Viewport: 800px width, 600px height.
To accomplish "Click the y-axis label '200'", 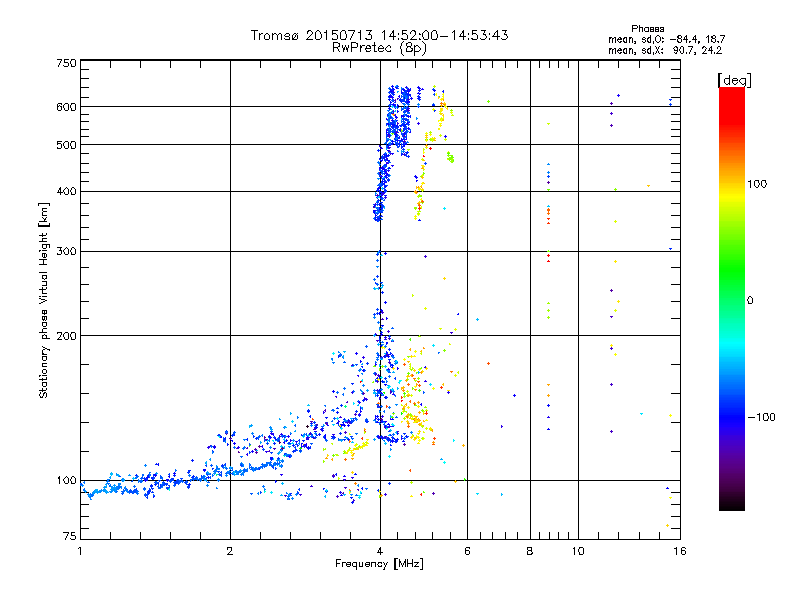I will coord(66,336).
